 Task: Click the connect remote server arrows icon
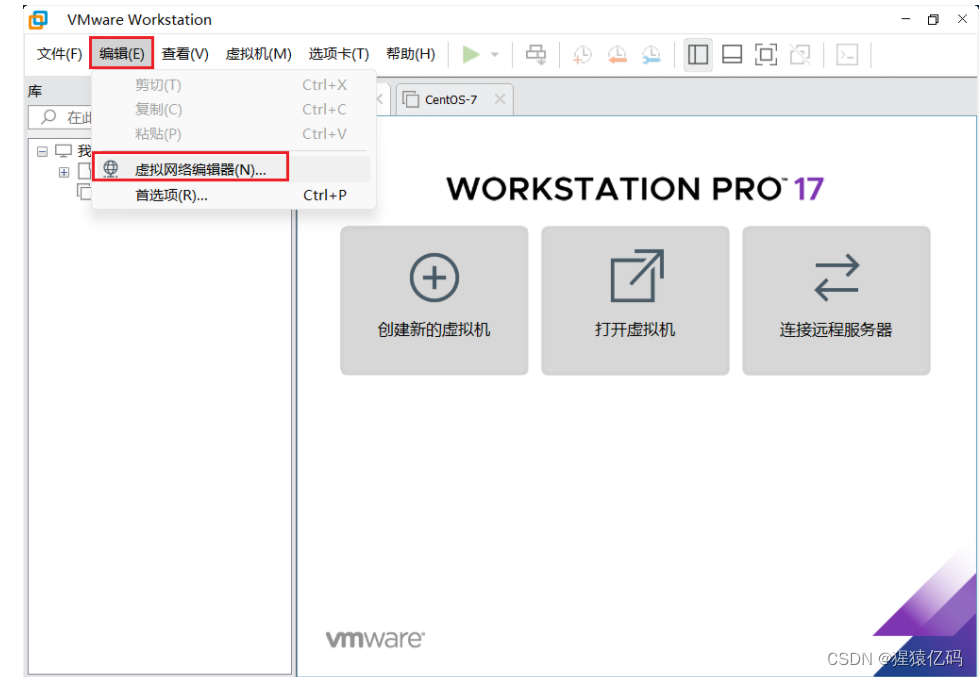click(837, 277)
